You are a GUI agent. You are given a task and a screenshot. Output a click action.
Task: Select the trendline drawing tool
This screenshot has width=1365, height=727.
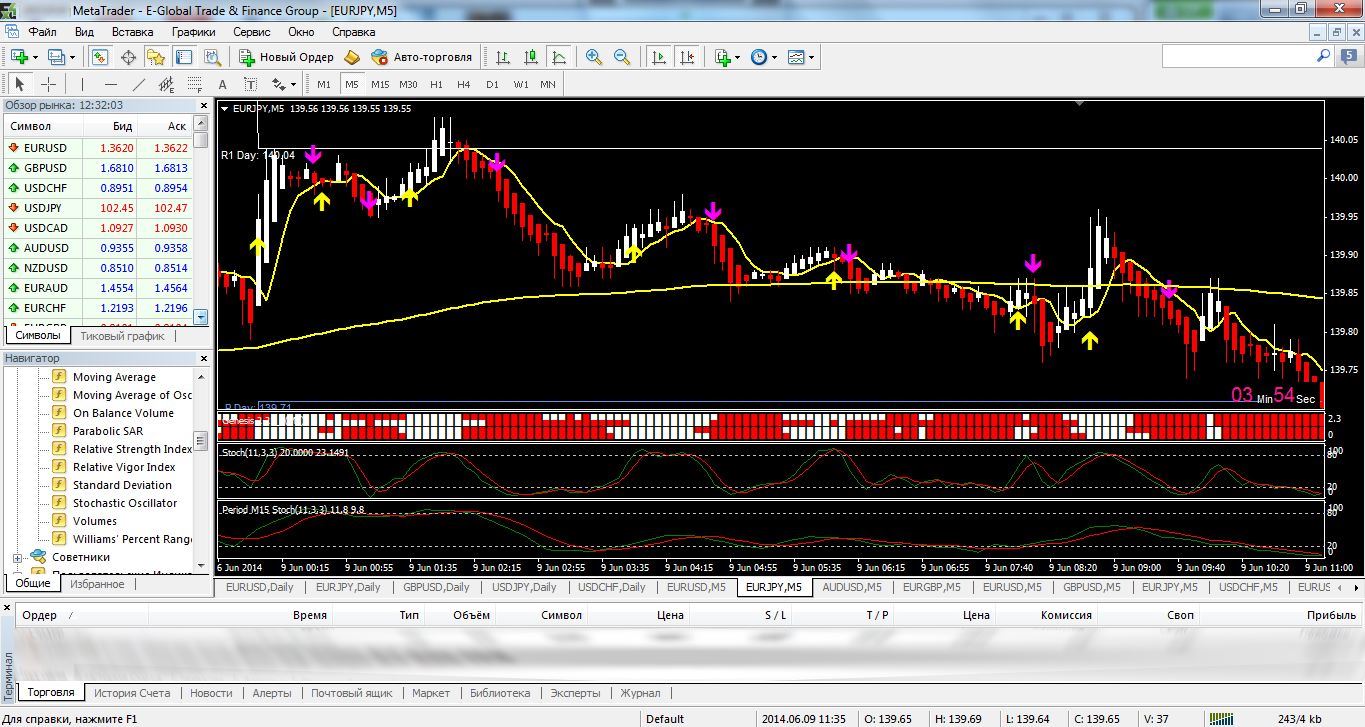click(x=139, y=85)
